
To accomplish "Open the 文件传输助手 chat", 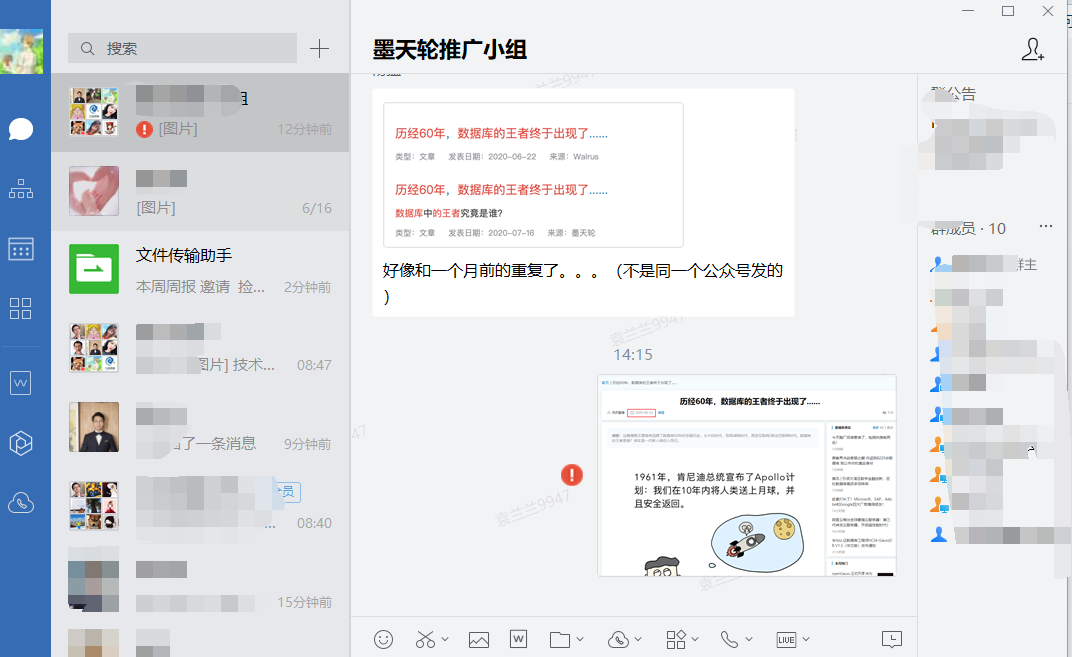I will click(200, 270).
